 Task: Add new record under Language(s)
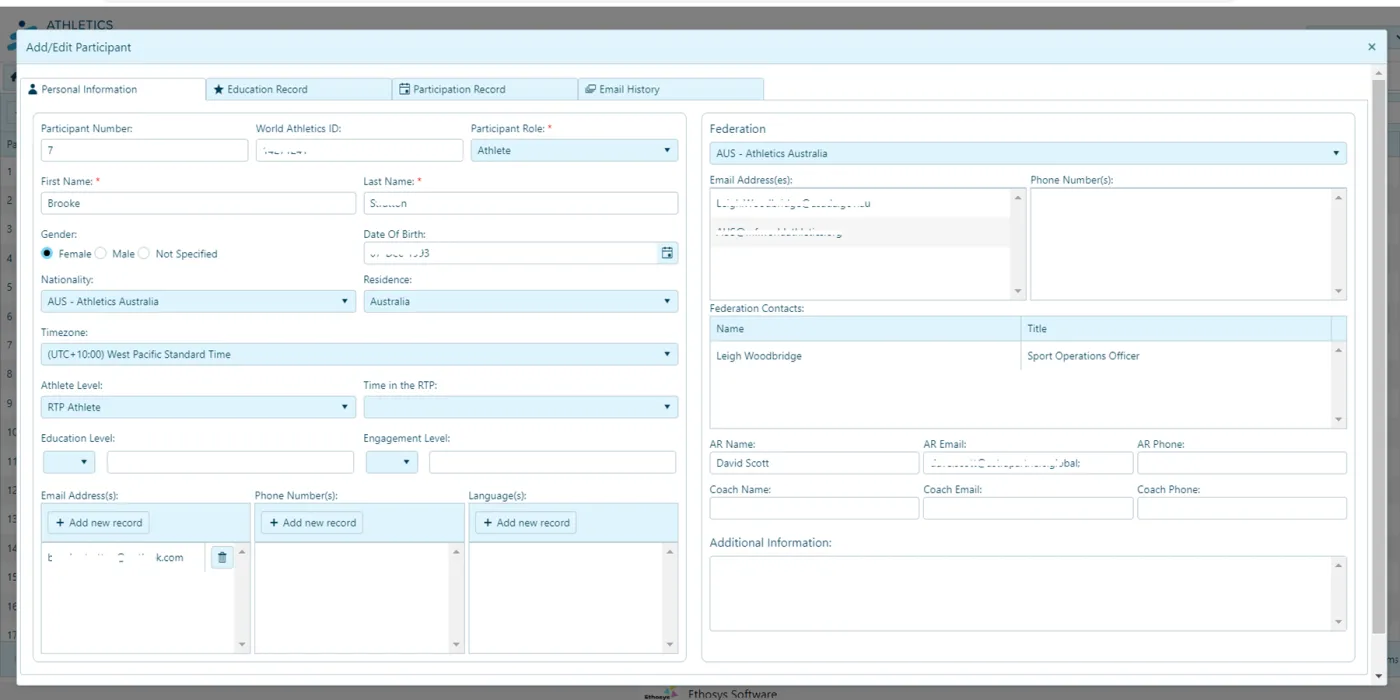tap(526, 523)
